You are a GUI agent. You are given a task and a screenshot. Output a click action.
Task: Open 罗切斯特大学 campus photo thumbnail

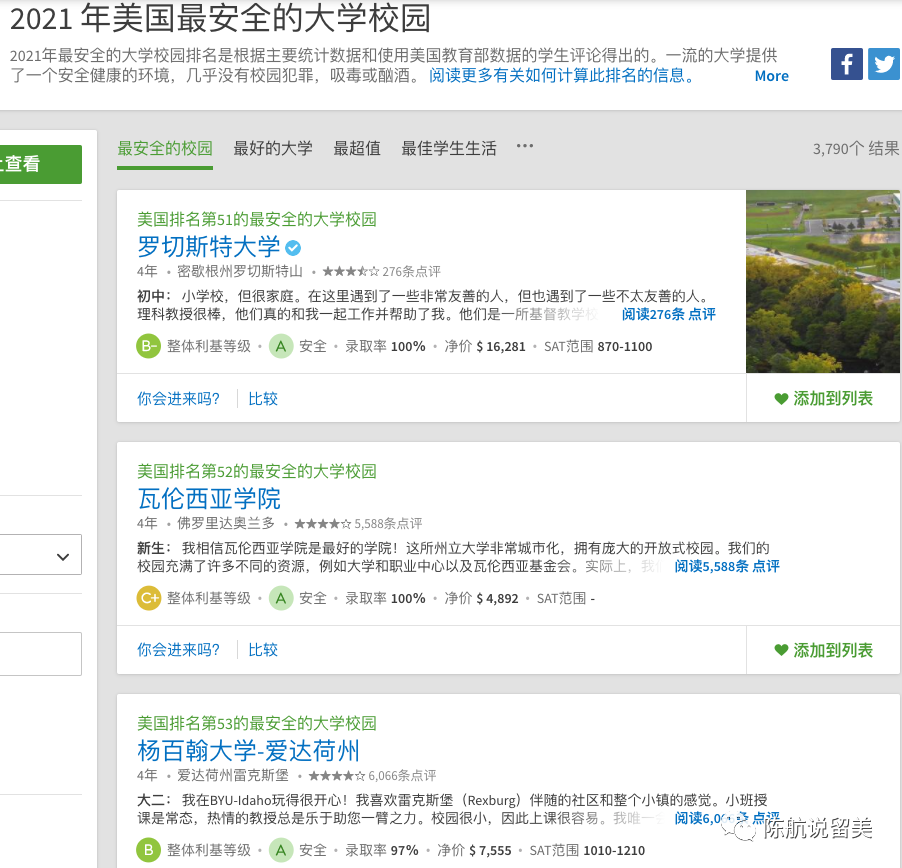point(823,281)
